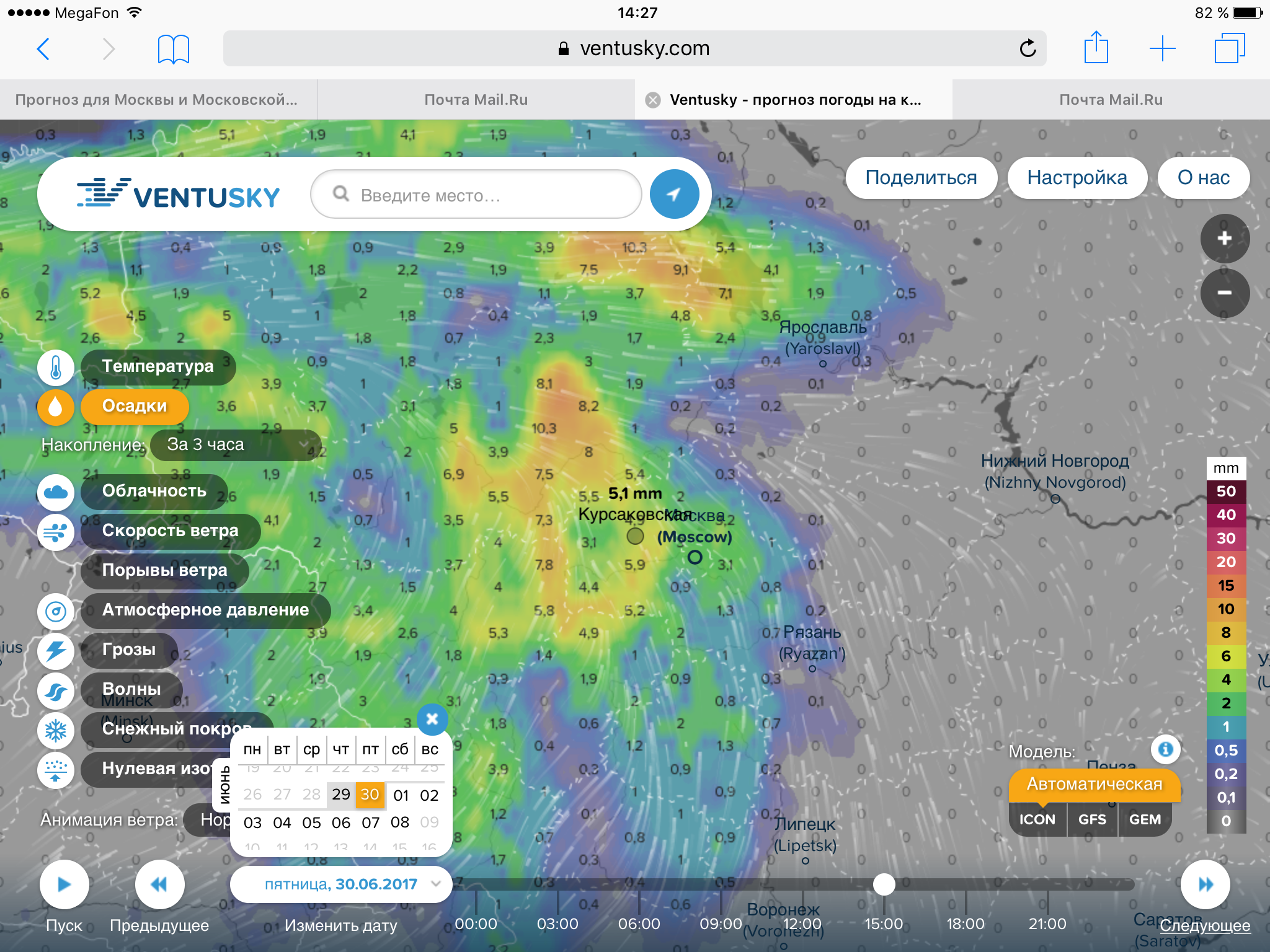The width and height of the screenshot is (1270, 952).
Task: Click the thermometer temperature layer icon
Action: click(x=56, y=367)
